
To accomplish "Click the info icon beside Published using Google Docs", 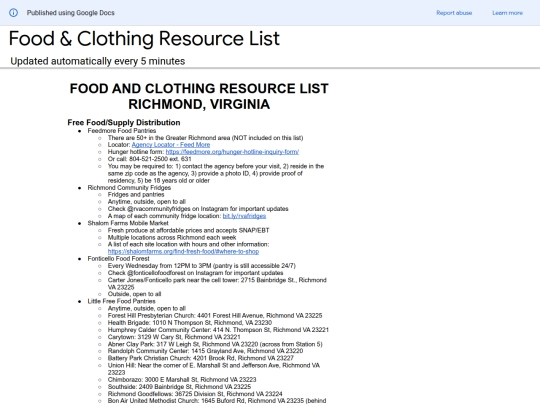I will point(13,13).
